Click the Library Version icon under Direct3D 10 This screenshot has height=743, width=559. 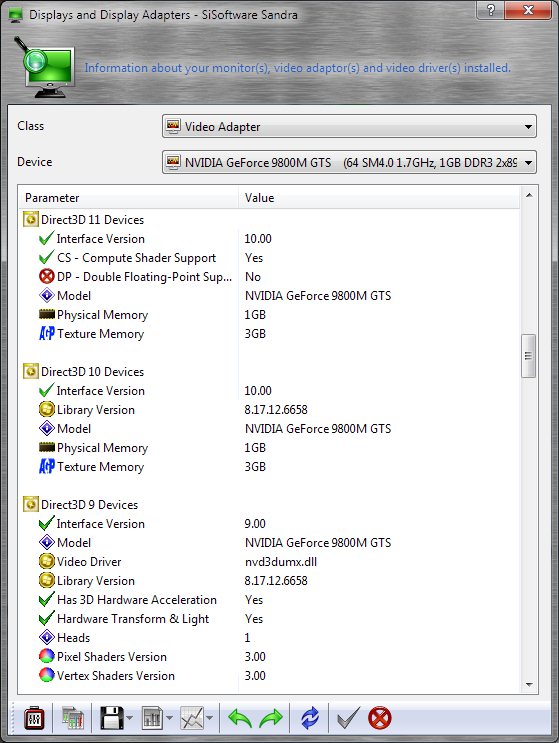click(46, 409)
